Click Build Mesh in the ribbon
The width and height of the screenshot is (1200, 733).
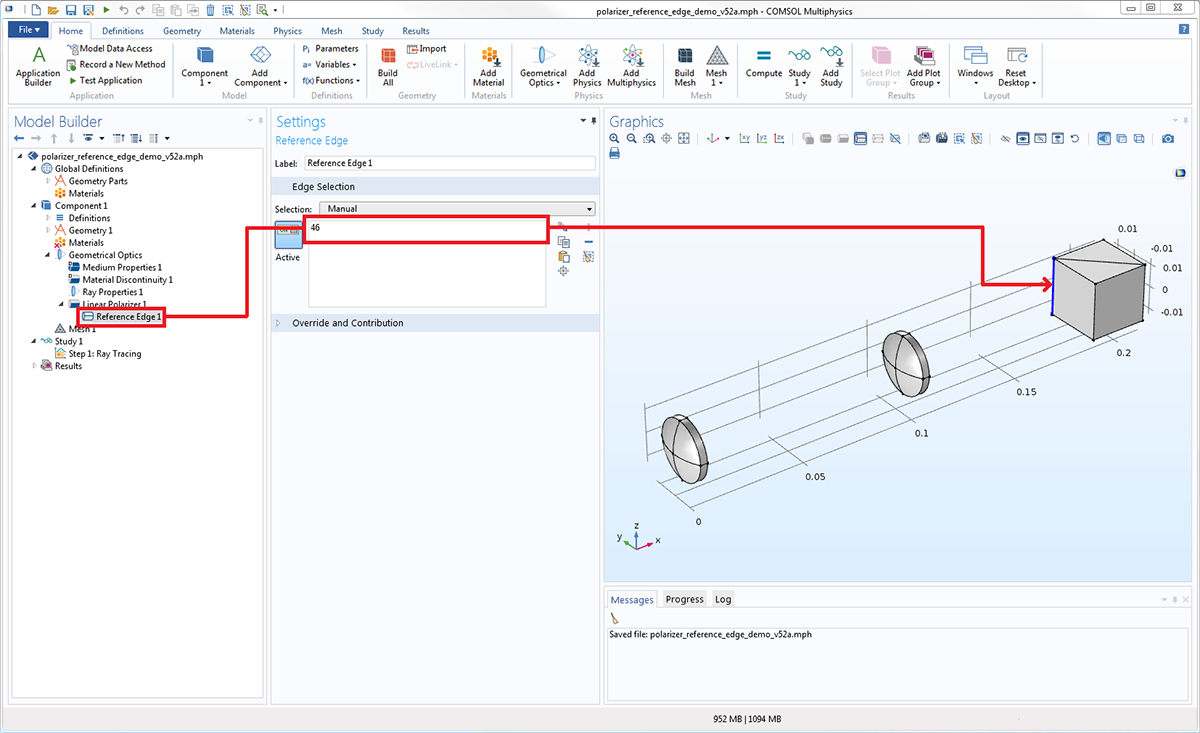coord(684,64)
